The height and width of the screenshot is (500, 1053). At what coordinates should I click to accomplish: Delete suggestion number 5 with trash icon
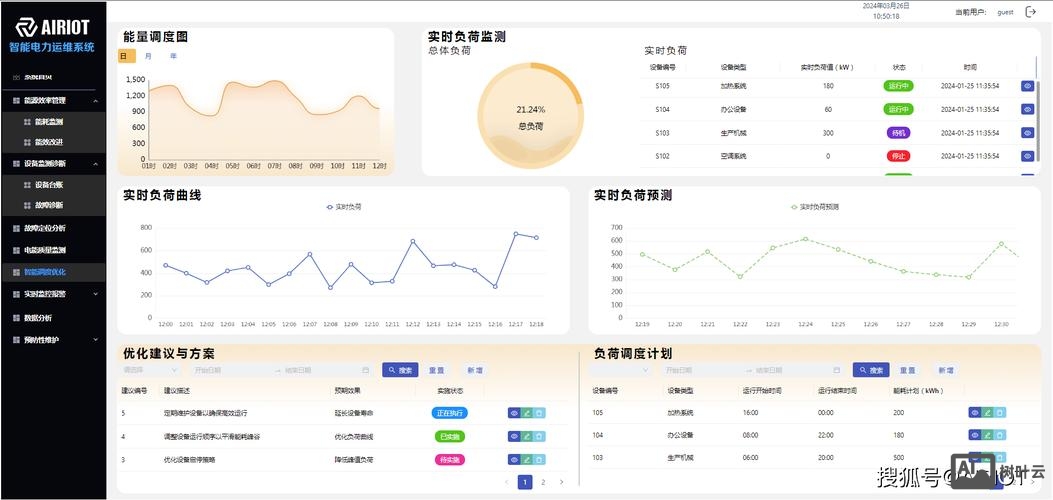pyautogui.click(x=539, y=413)
